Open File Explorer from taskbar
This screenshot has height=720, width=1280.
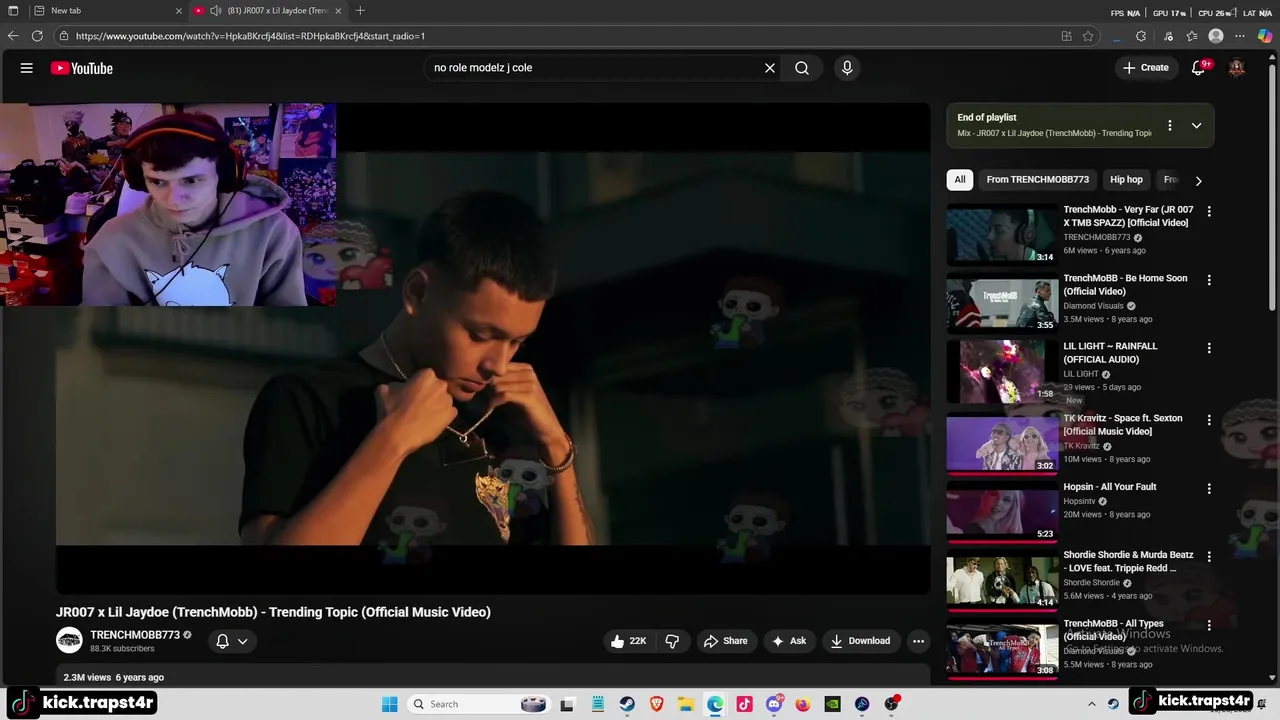tap(686, 704)
